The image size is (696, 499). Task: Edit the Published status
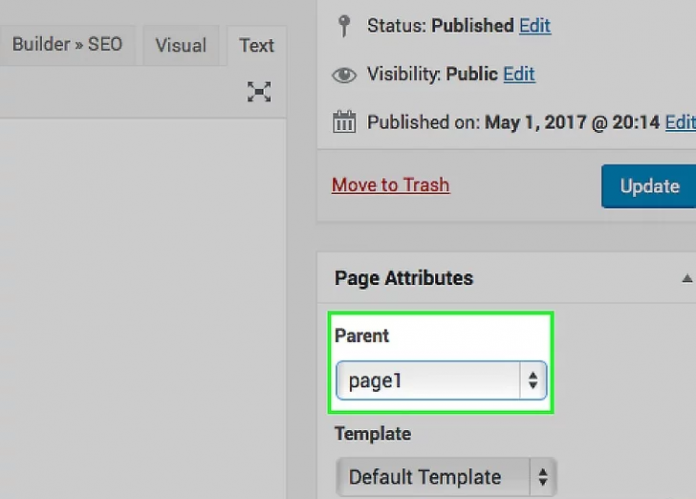pyautogui.click(x=534, y=25)
